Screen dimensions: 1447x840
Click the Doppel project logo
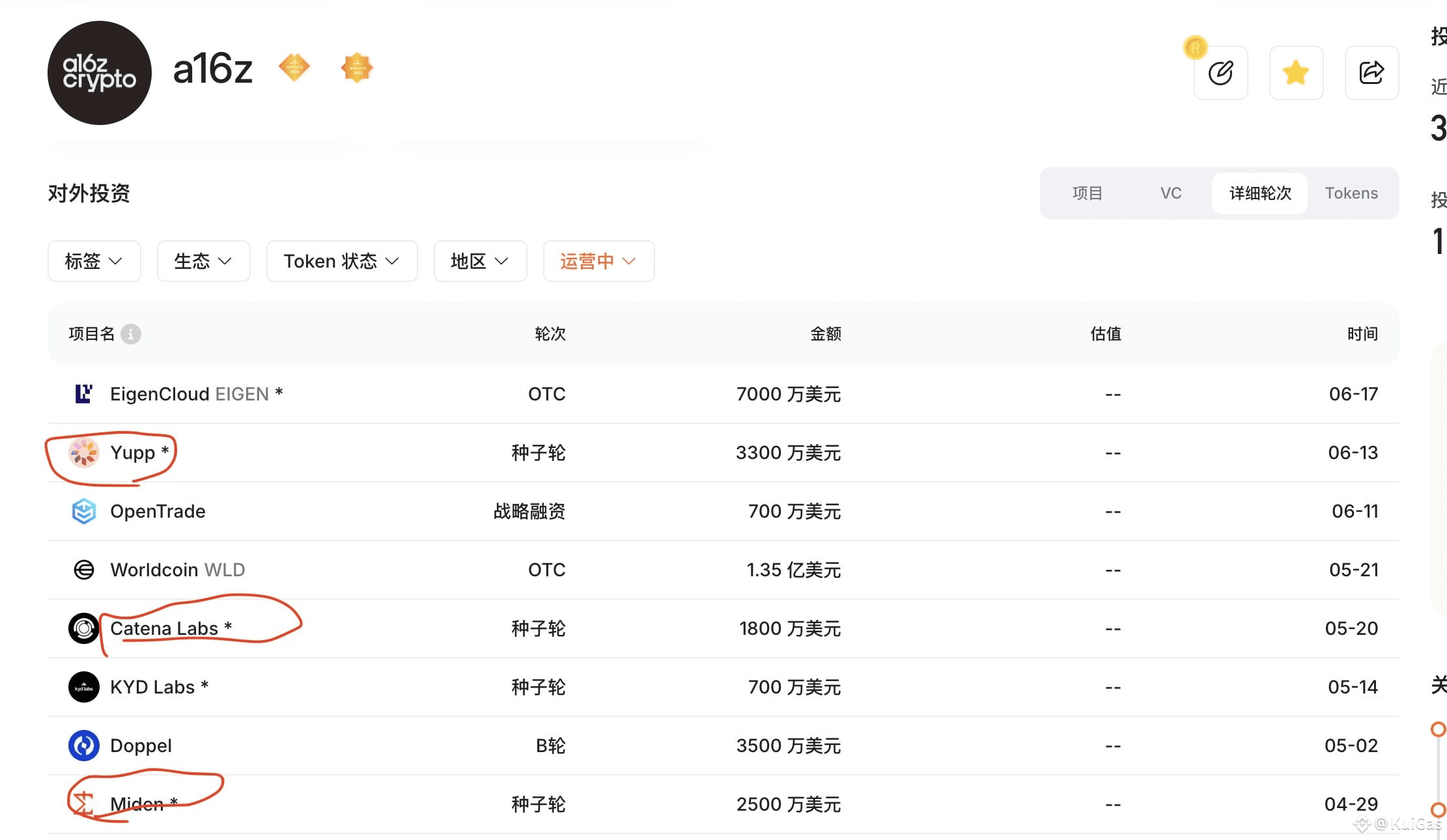pyautogui.click(x=84, y=746)
